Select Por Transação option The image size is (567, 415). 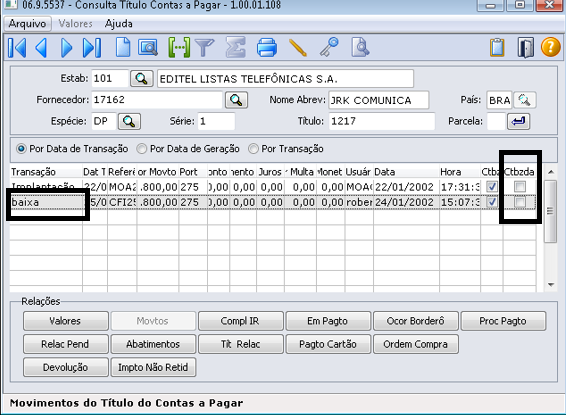[286, 149]
